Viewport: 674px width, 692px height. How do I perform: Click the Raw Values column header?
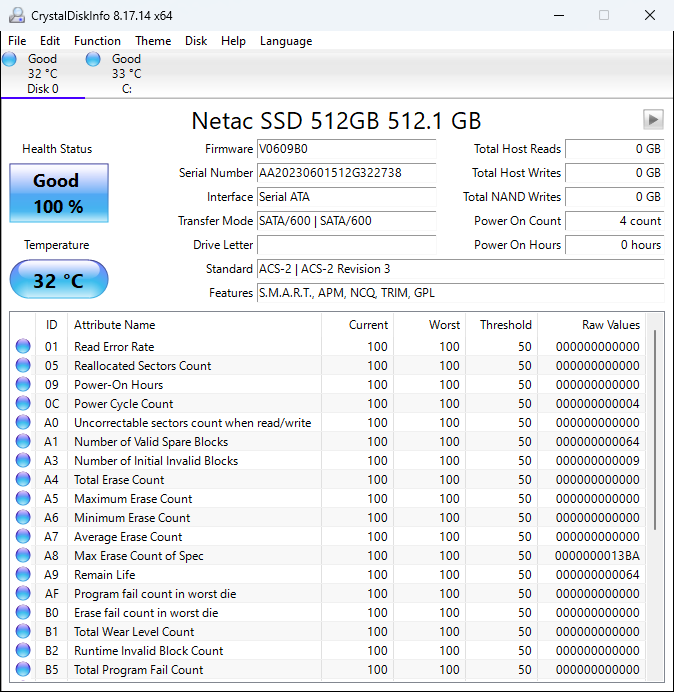[610, 325]
